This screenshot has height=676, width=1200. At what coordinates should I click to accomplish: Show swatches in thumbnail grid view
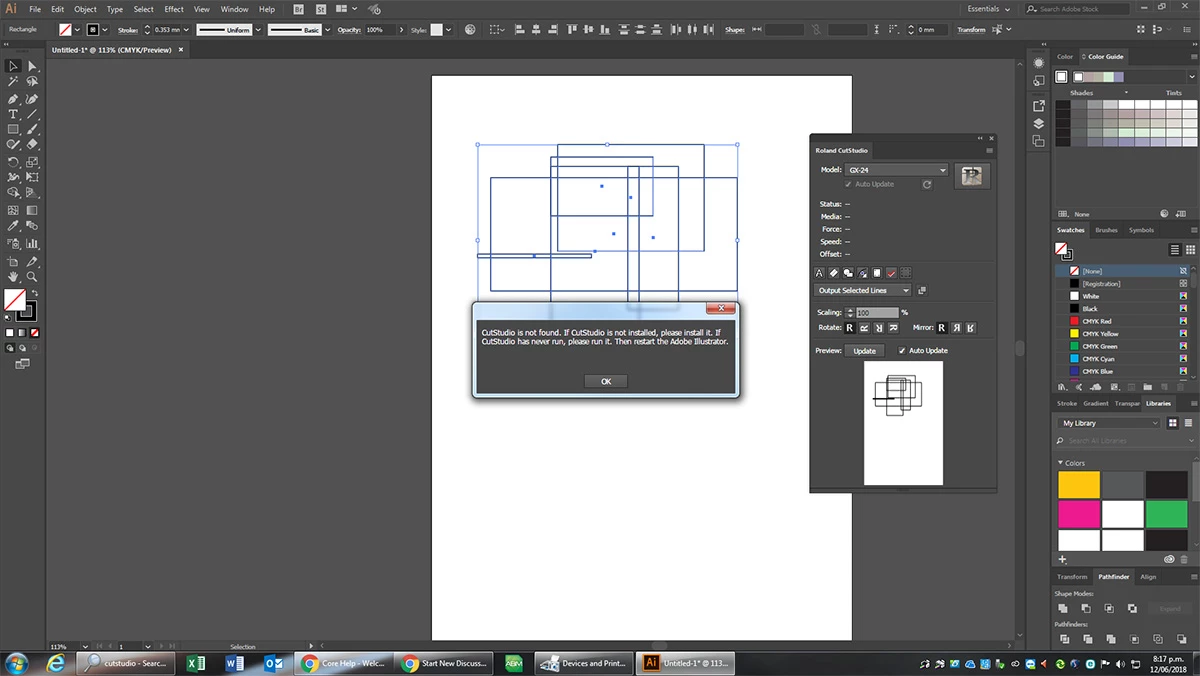pyautogui.click(x=1189, y=250)
